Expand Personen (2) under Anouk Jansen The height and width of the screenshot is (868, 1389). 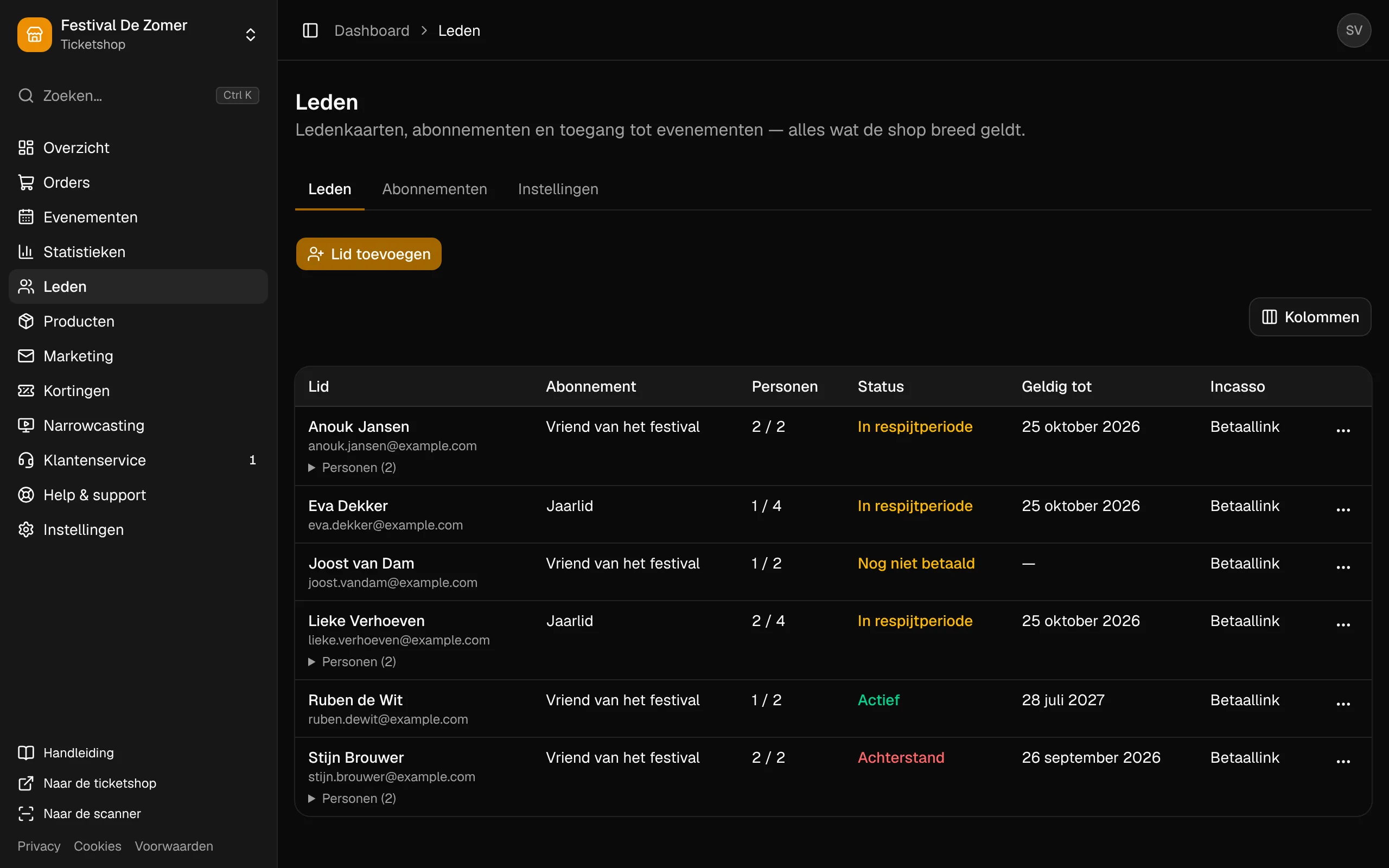click(x=353, y=468)
